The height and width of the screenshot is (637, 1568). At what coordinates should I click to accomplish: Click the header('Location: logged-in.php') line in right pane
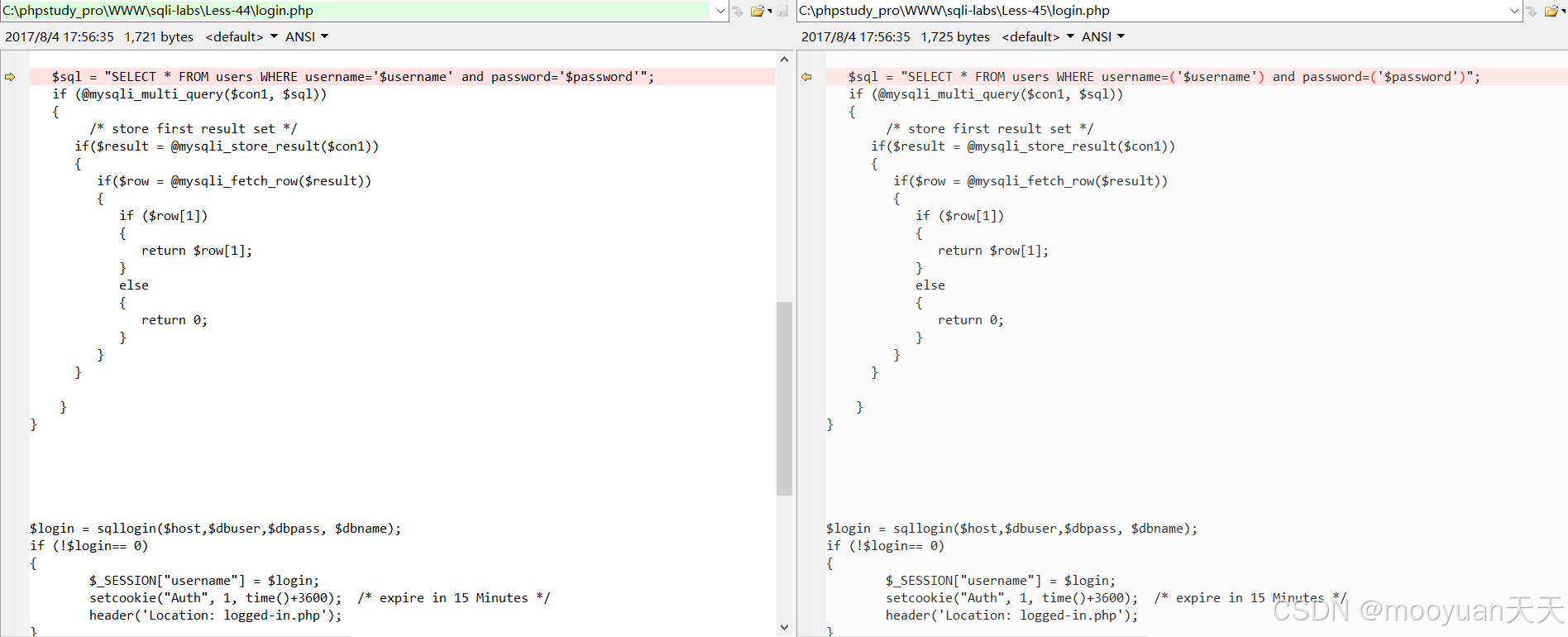1012,615
